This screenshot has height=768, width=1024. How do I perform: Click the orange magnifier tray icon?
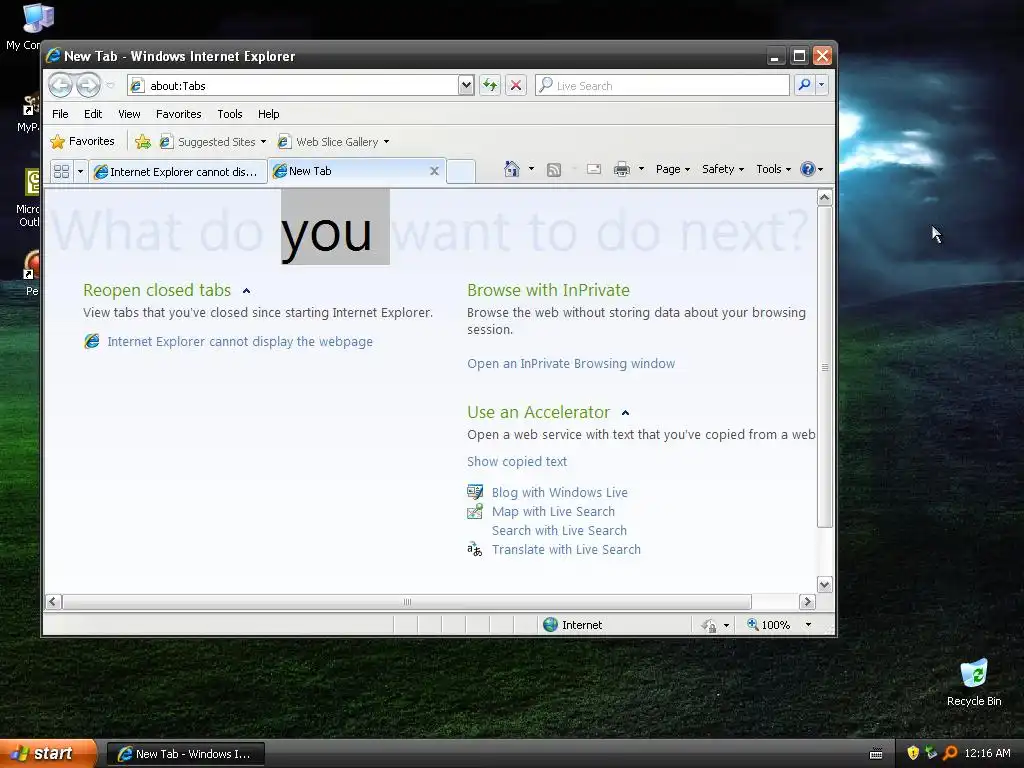950,753
